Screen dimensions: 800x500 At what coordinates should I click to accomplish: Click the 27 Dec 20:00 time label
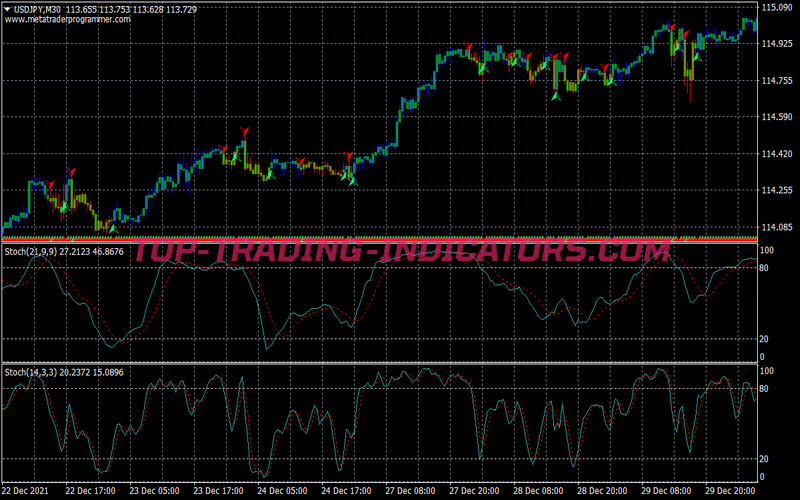pos(474,491)
